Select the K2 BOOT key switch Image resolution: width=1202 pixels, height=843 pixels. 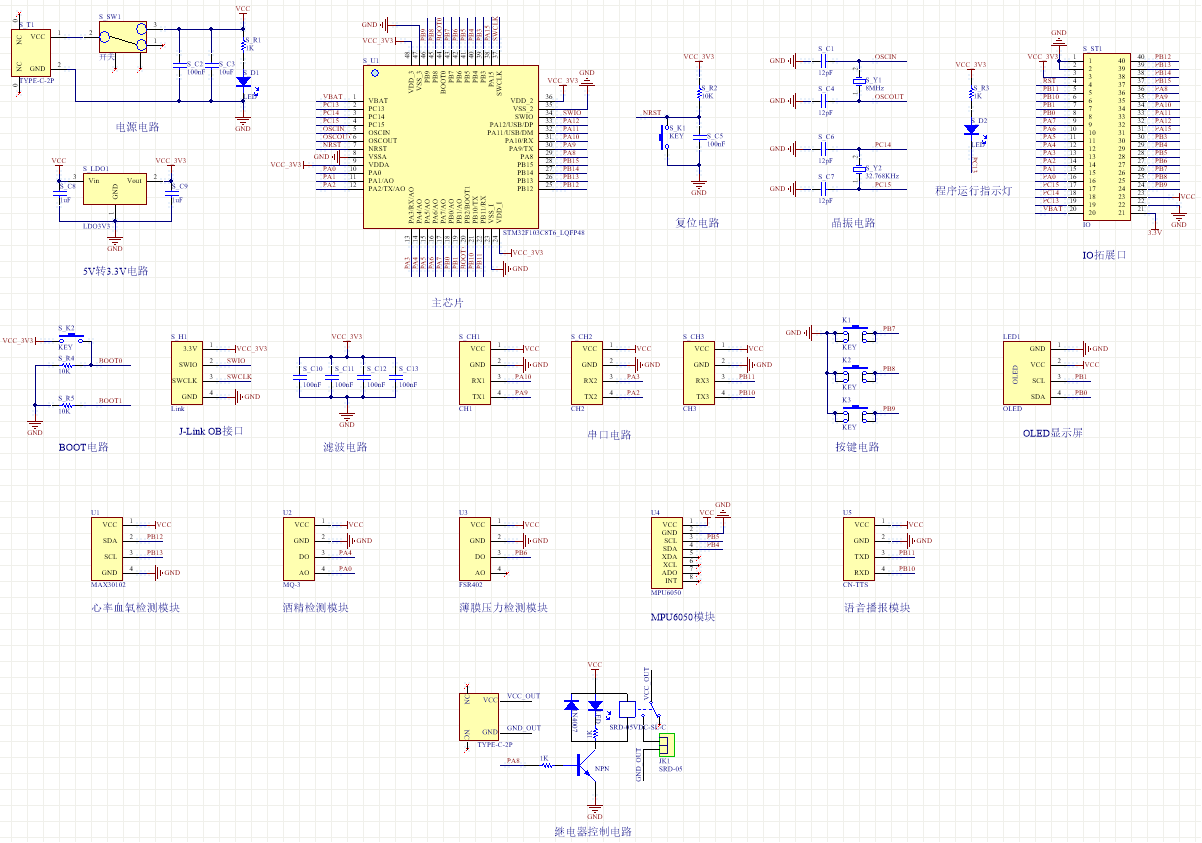point(71,340)
